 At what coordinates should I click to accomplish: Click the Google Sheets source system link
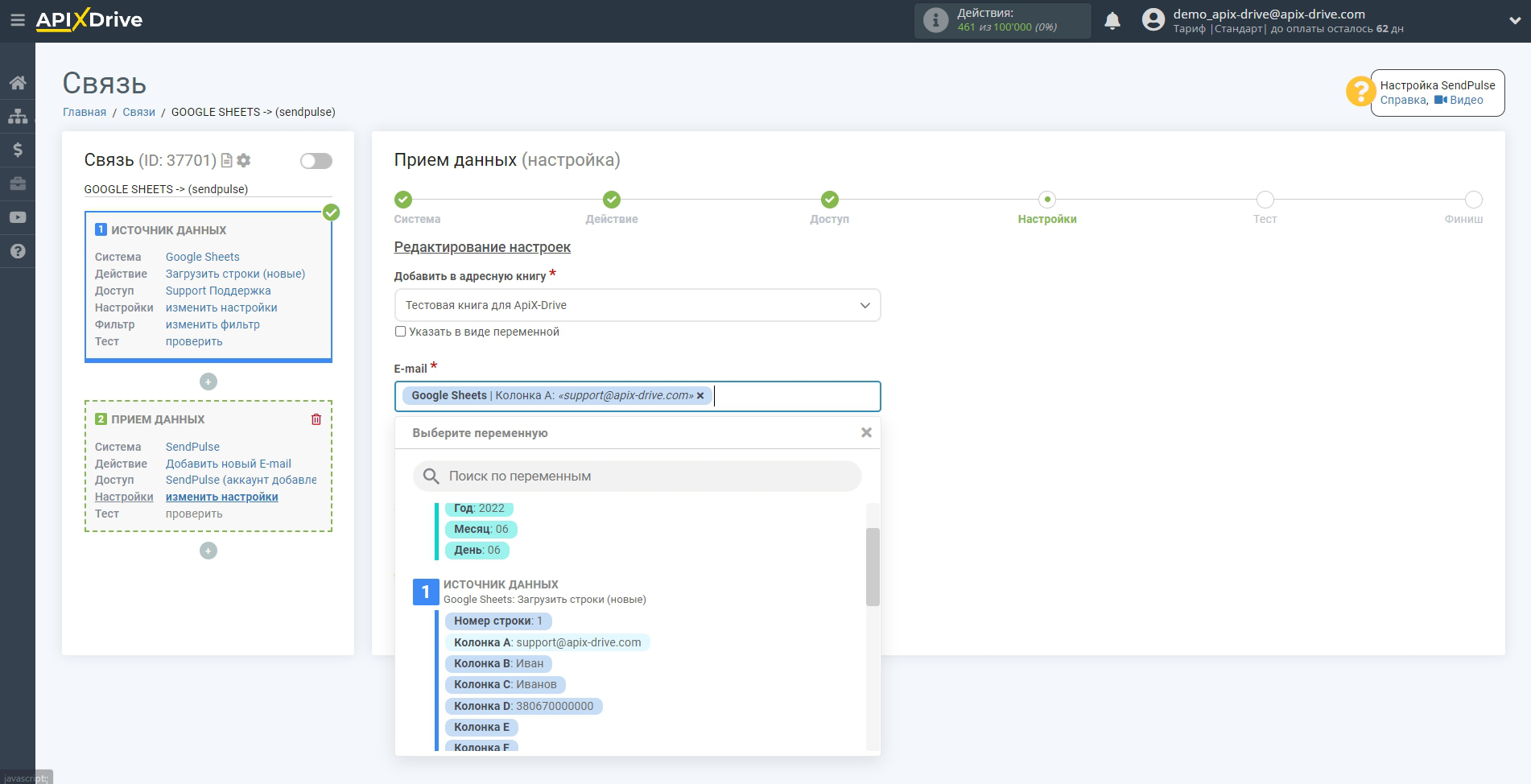[203, 257]
